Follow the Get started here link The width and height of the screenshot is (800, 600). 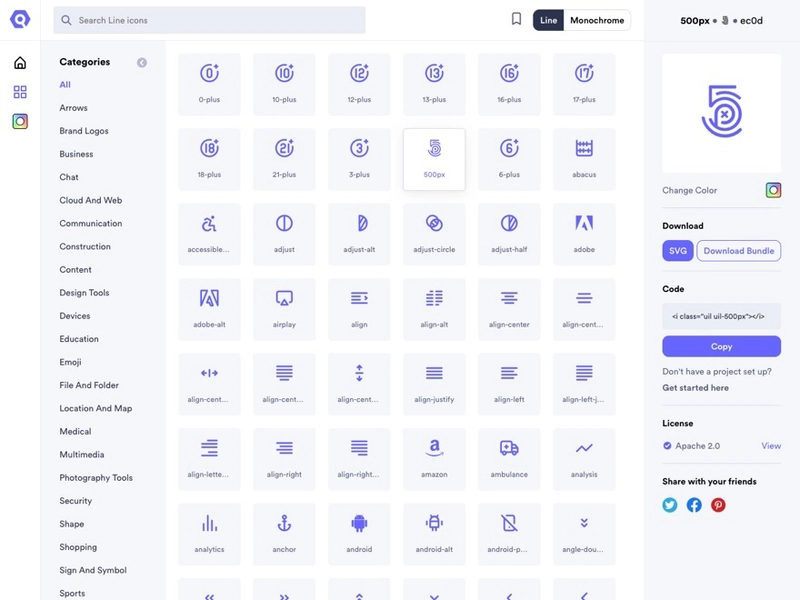click(x=695, y=388)
